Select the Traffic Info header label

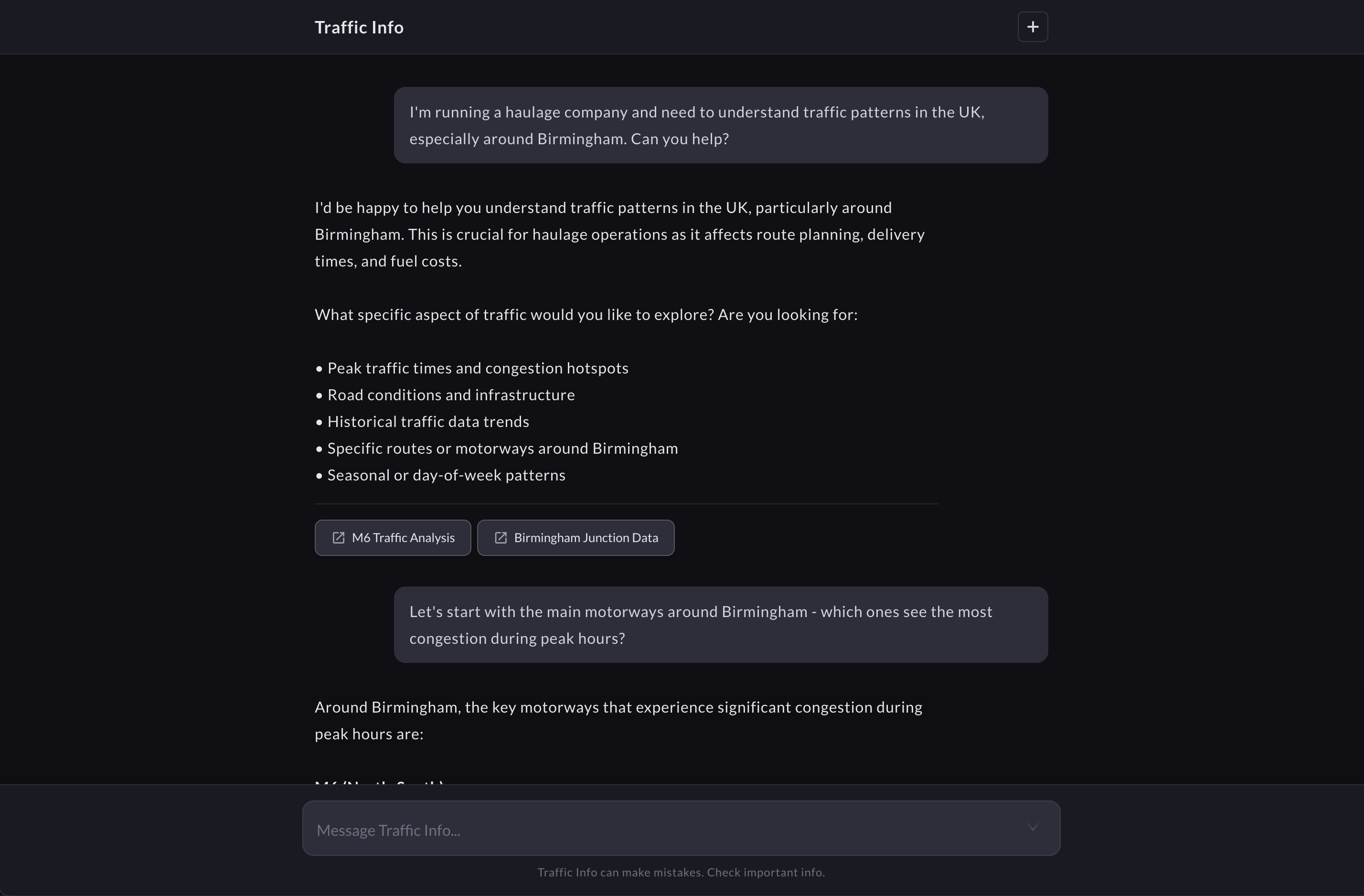[359, 27]
